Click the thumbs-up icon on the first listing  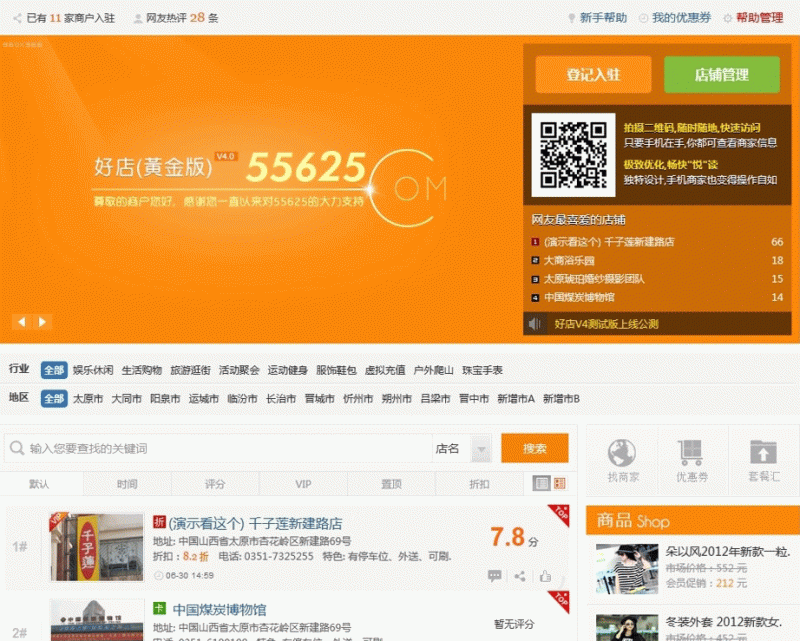[x=545, y=576]
